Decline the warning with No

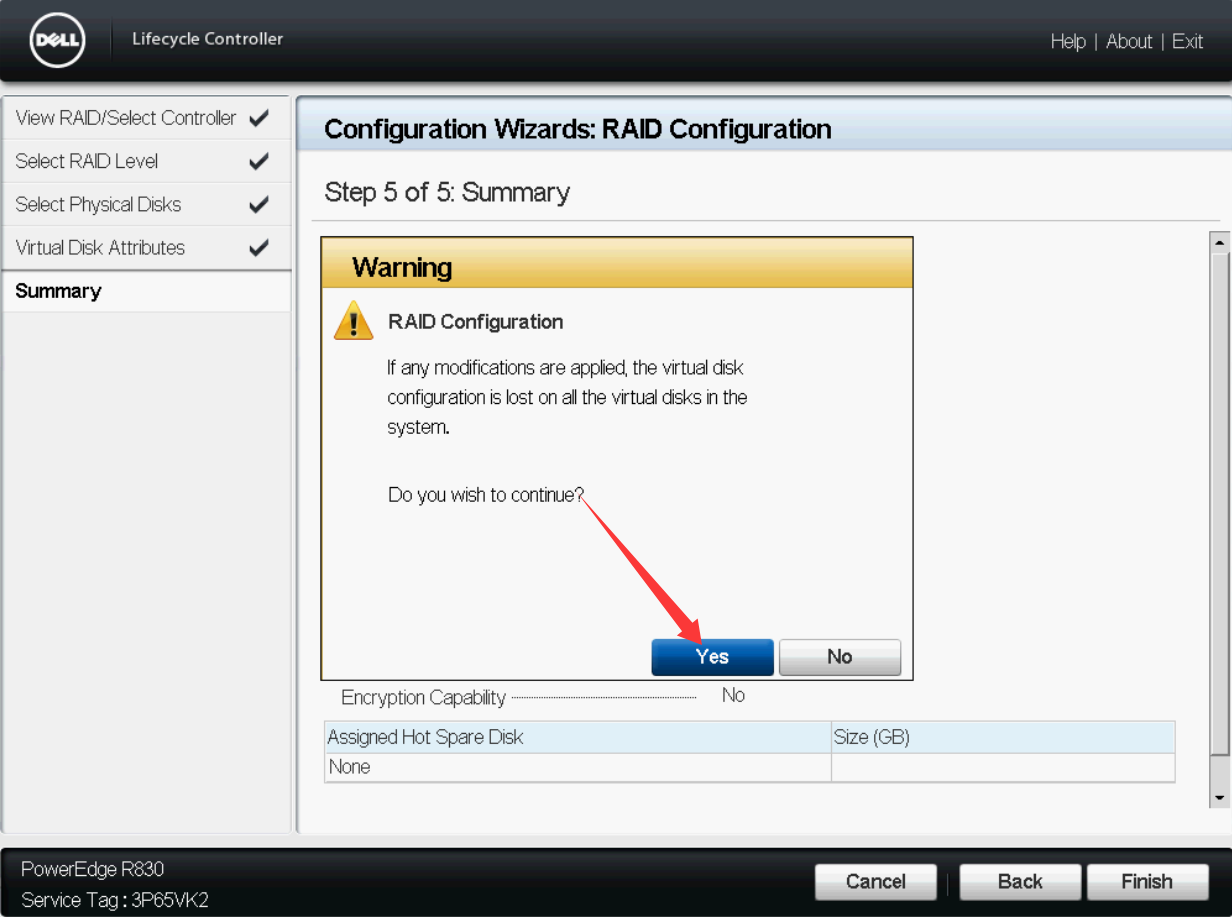(x=839, y=657)
